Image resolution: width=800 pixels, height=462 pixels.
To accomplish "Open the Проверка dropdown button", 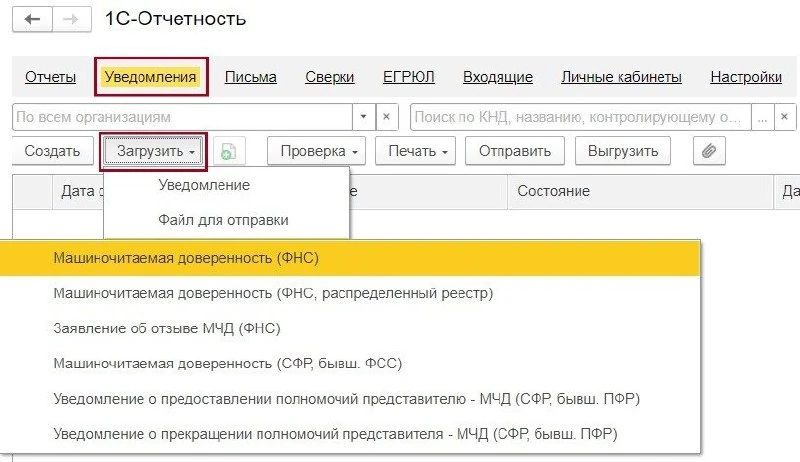I will point(316,151).
